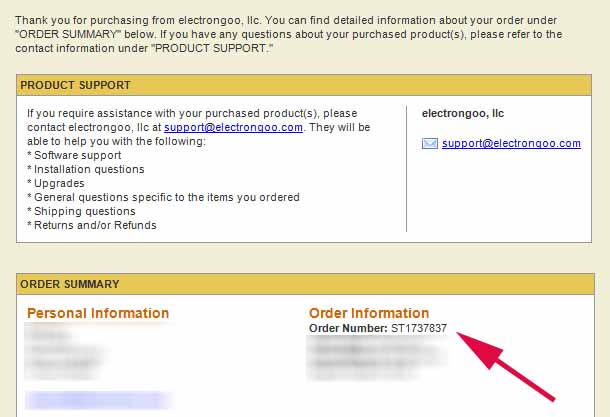Click the Shipping questions bullet item
The width and height of the screenshot is (610, 417).
81,212
